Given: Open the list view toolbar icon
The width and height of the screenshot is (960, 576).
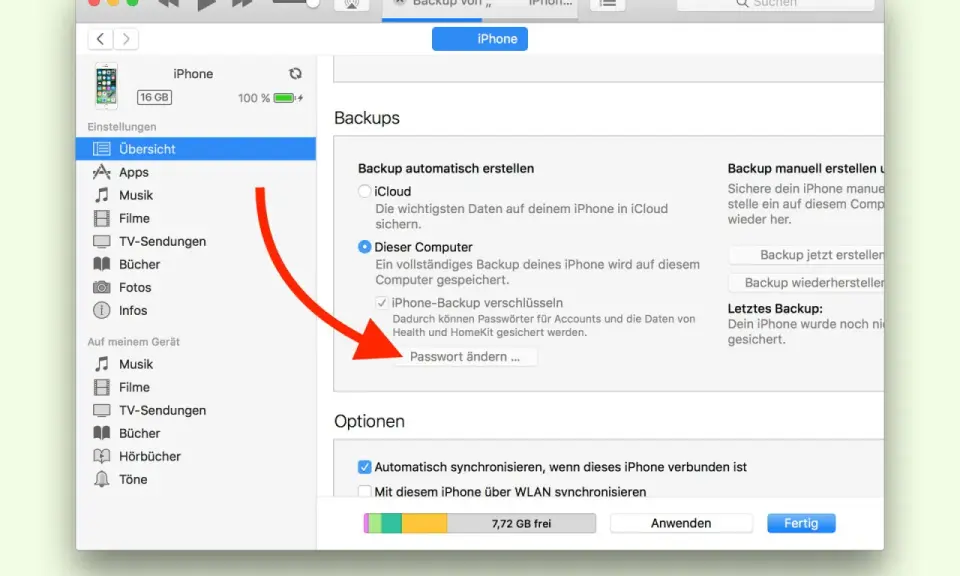Looking at the screenshot, I should click(x=607, y=4).
